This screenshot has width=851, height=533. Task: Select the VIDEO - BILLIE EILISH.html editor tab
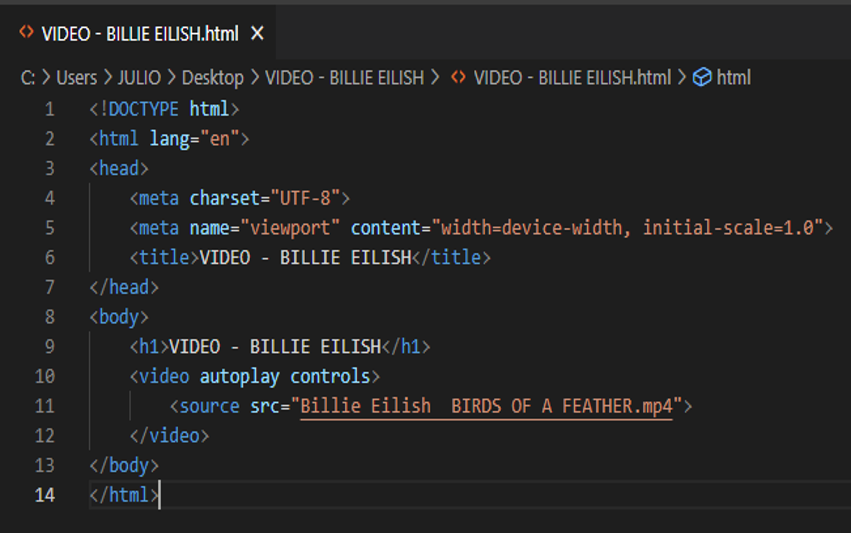(139, 34)
